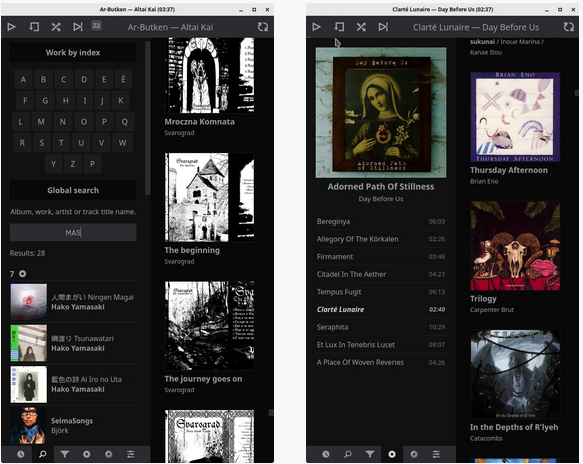
Task: Toggle stop-after-track icon in Clarté Lunaire window
Action: [x=339, y=27]
